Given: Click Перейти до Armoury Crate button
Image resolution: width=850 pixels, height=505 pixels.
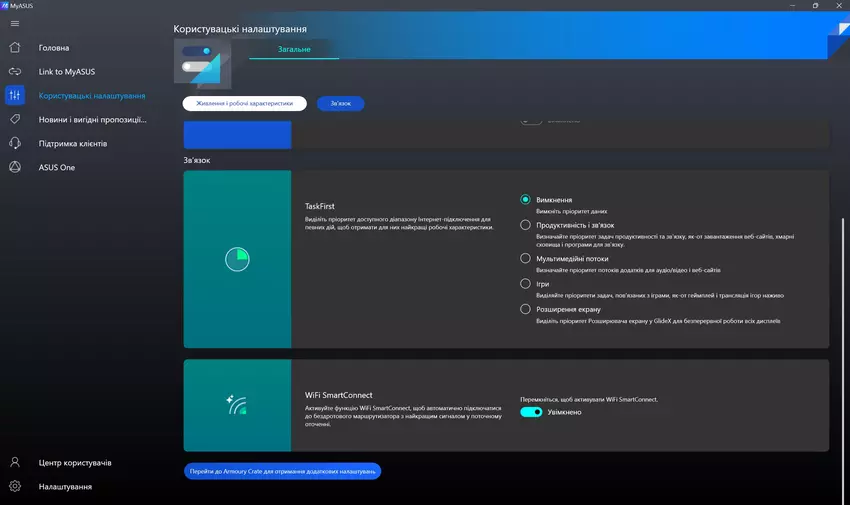Looking at the screenshot, I should coord(282,471).
